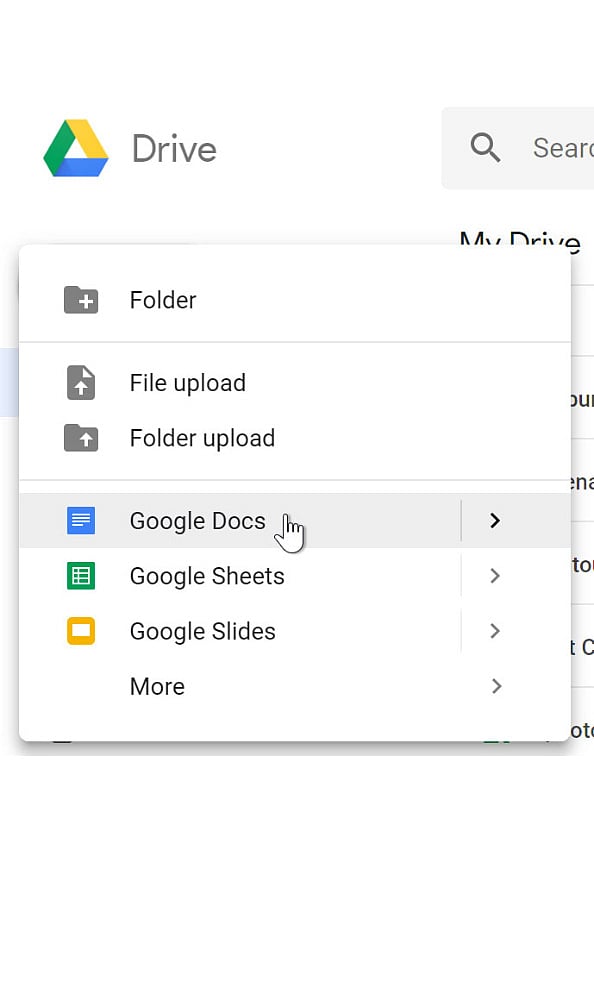Click More in the creation menu
This screenshot has height=1000, width=594.
point(157,686)
